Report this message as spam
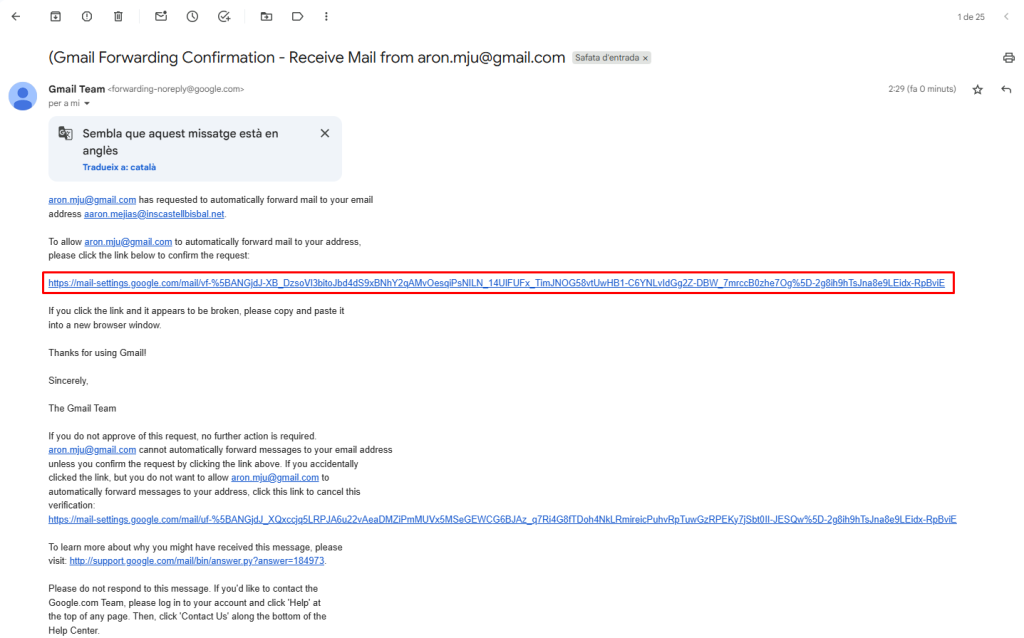Screen dimensions: 1024x638 (87, 17)
